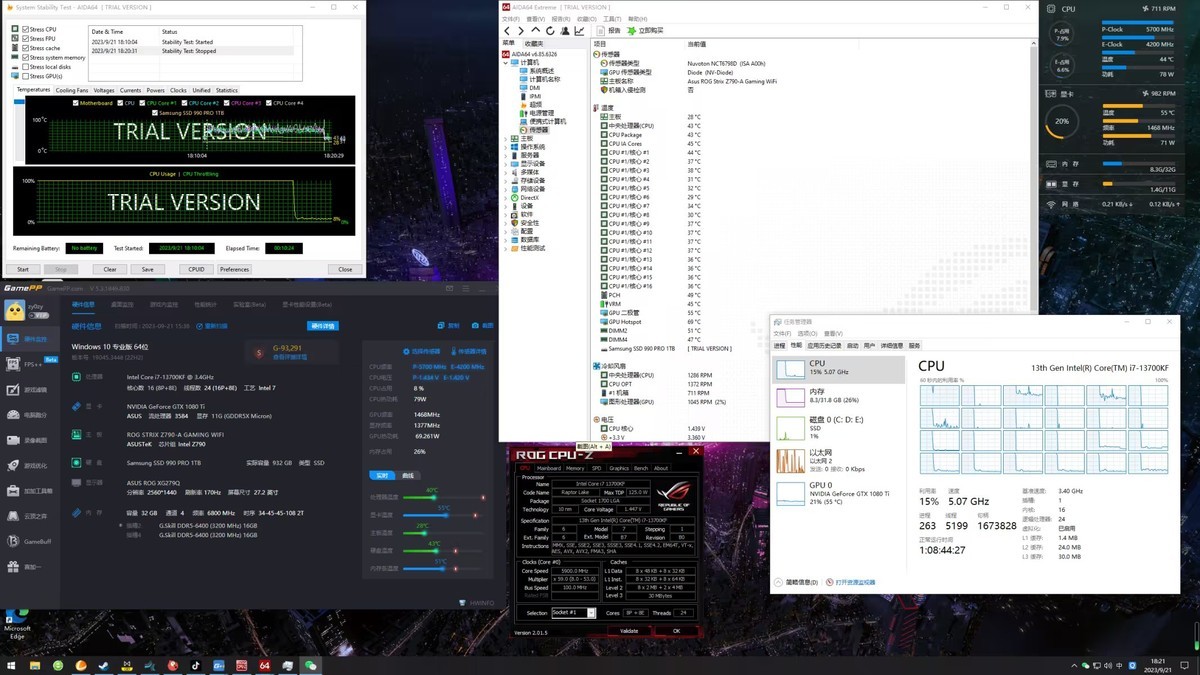Toggle Stress FPU checkbox
The image size is (1200, 675).
pos(25,39)
